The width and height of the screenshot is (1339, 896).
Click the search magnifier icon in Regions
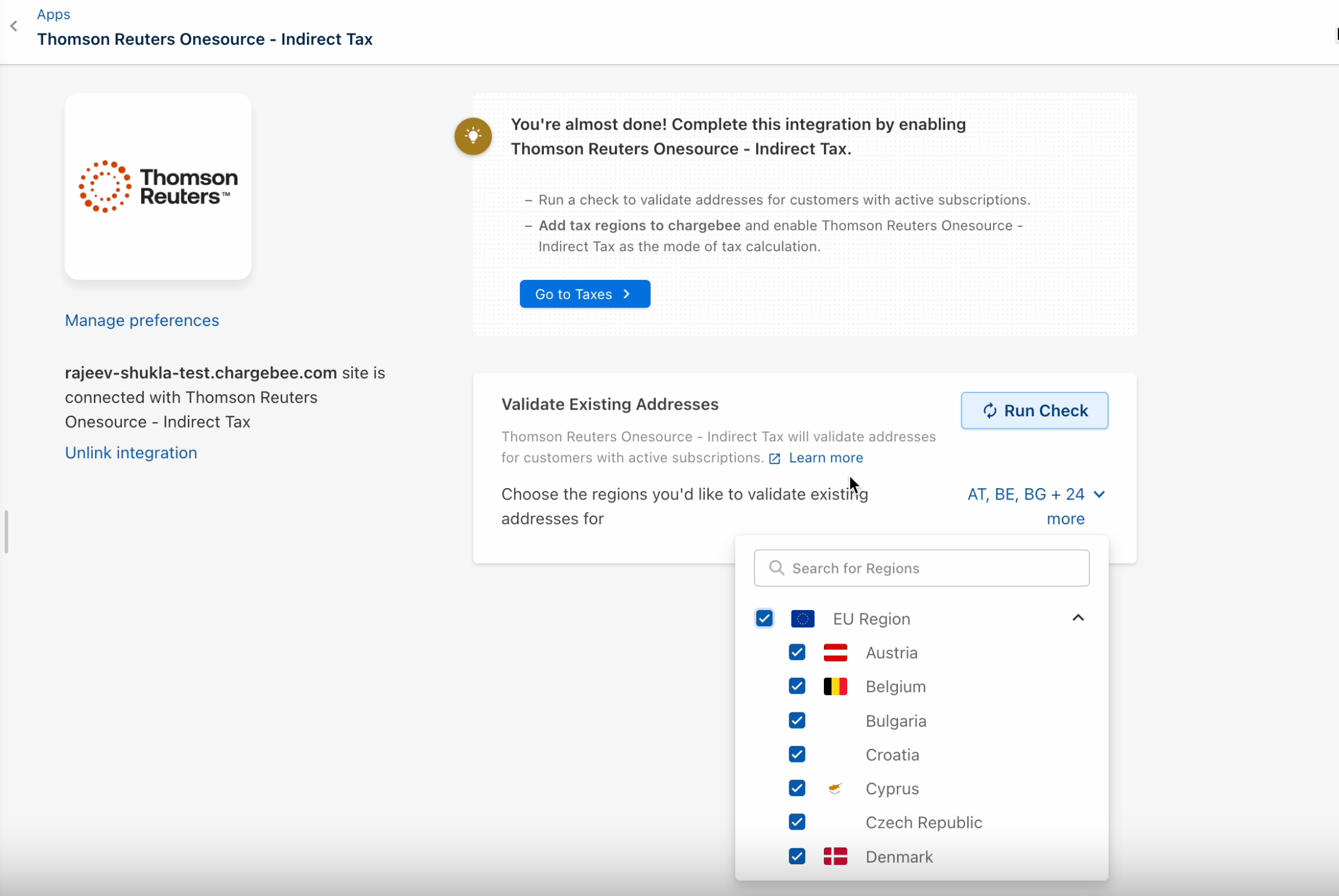[776, 568]
